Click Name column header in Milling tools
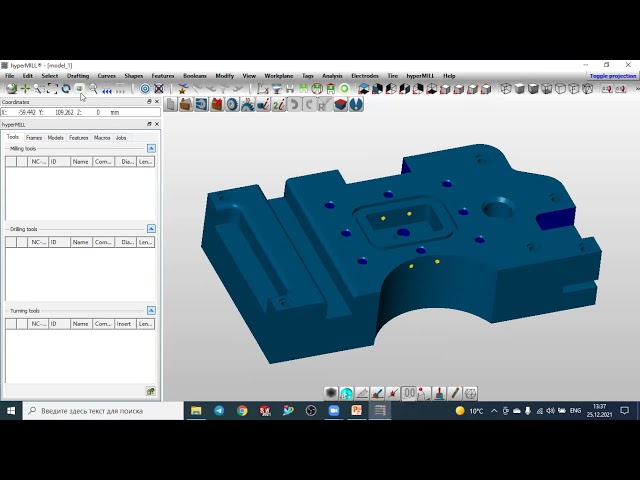This screenshot has height=480, width=640. click(x=80, y=162)
